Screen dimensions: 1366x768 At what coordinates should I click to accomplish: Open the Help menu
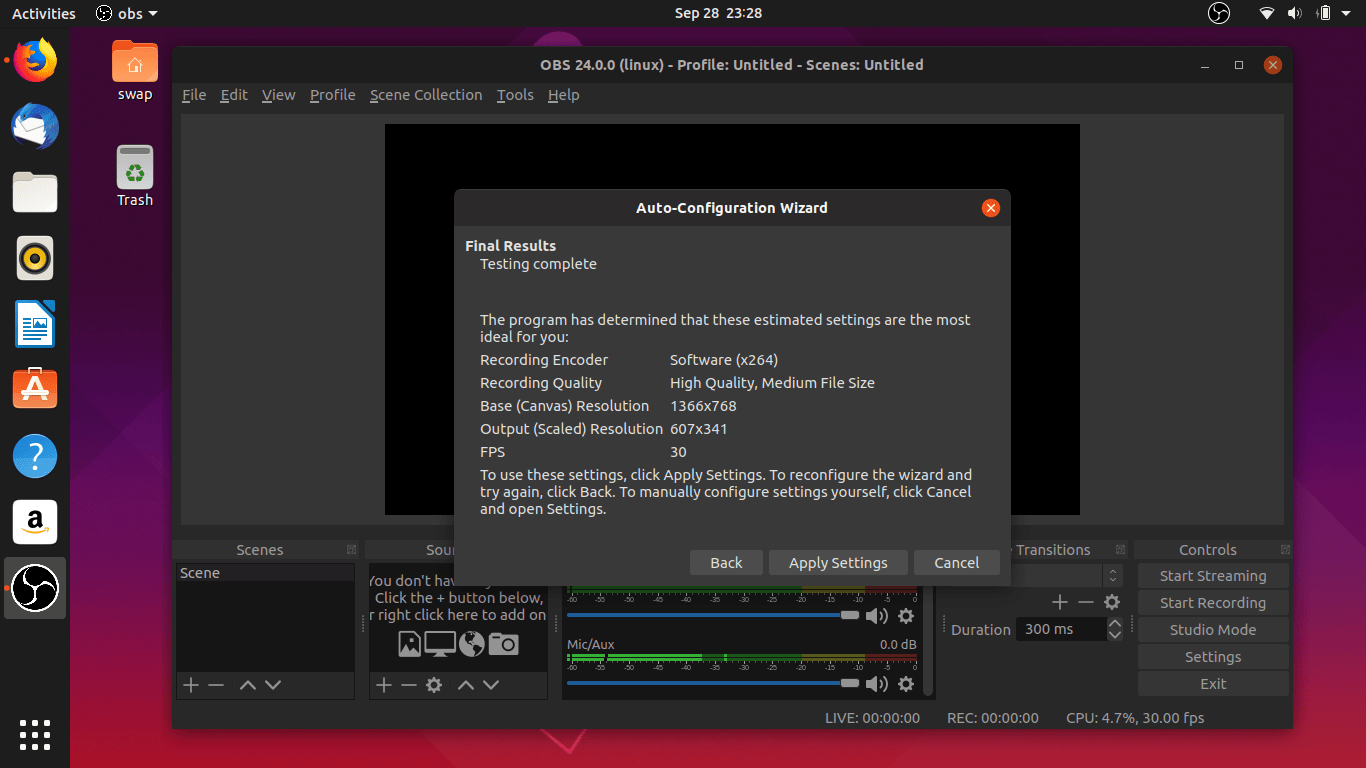coord(563,95)
